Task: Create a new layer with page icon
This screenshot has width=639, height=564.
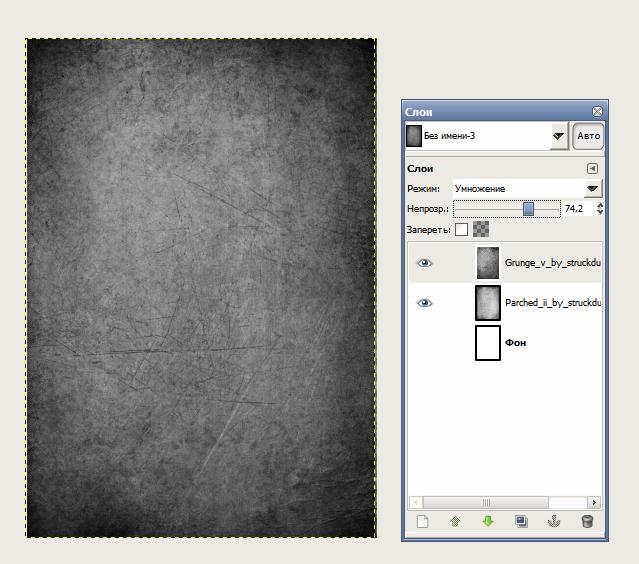Action: click(x=423, y=521)
